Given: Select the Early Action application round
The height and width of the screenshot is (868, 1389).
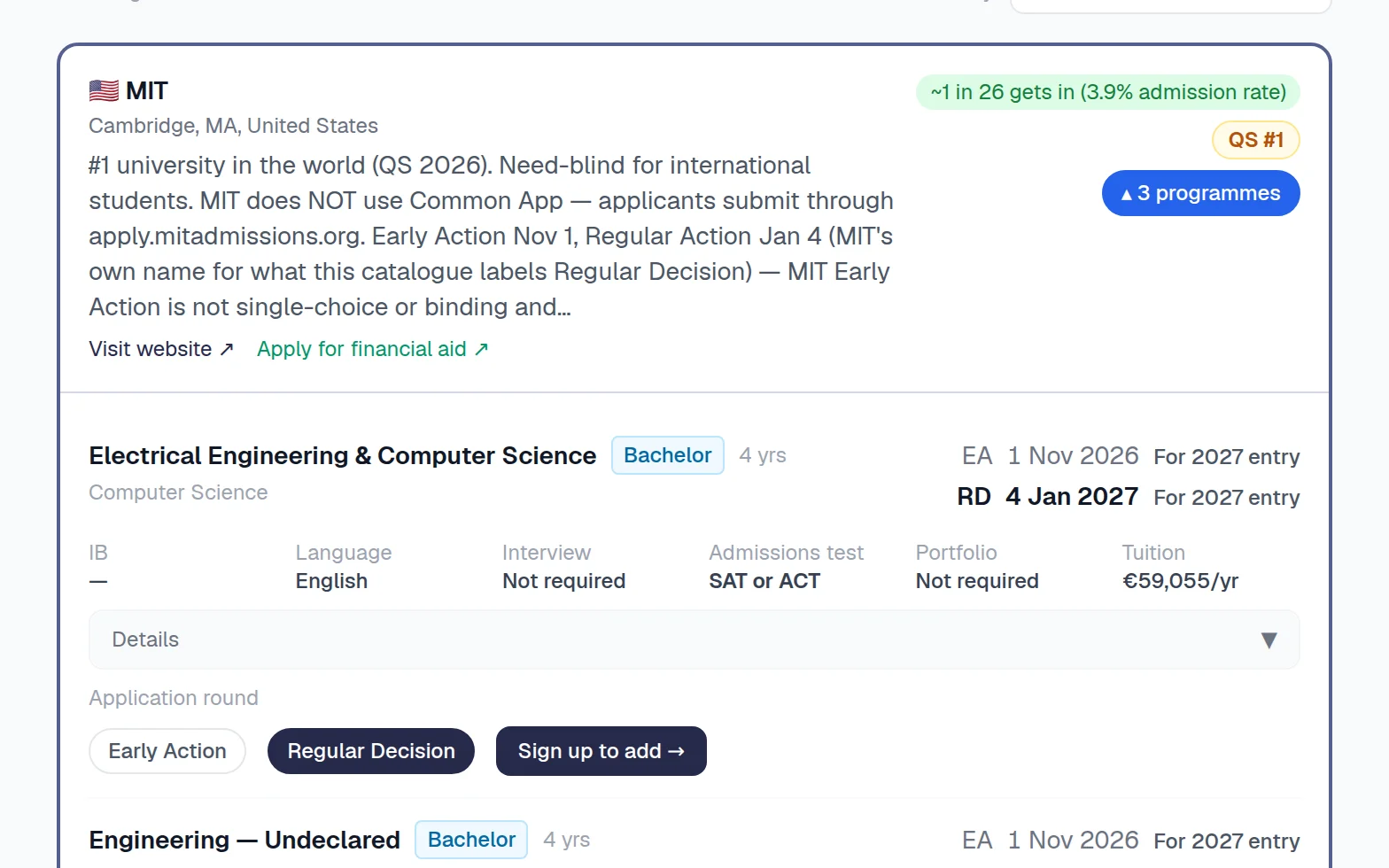Looking at the screenshot, I should point(167,751).
